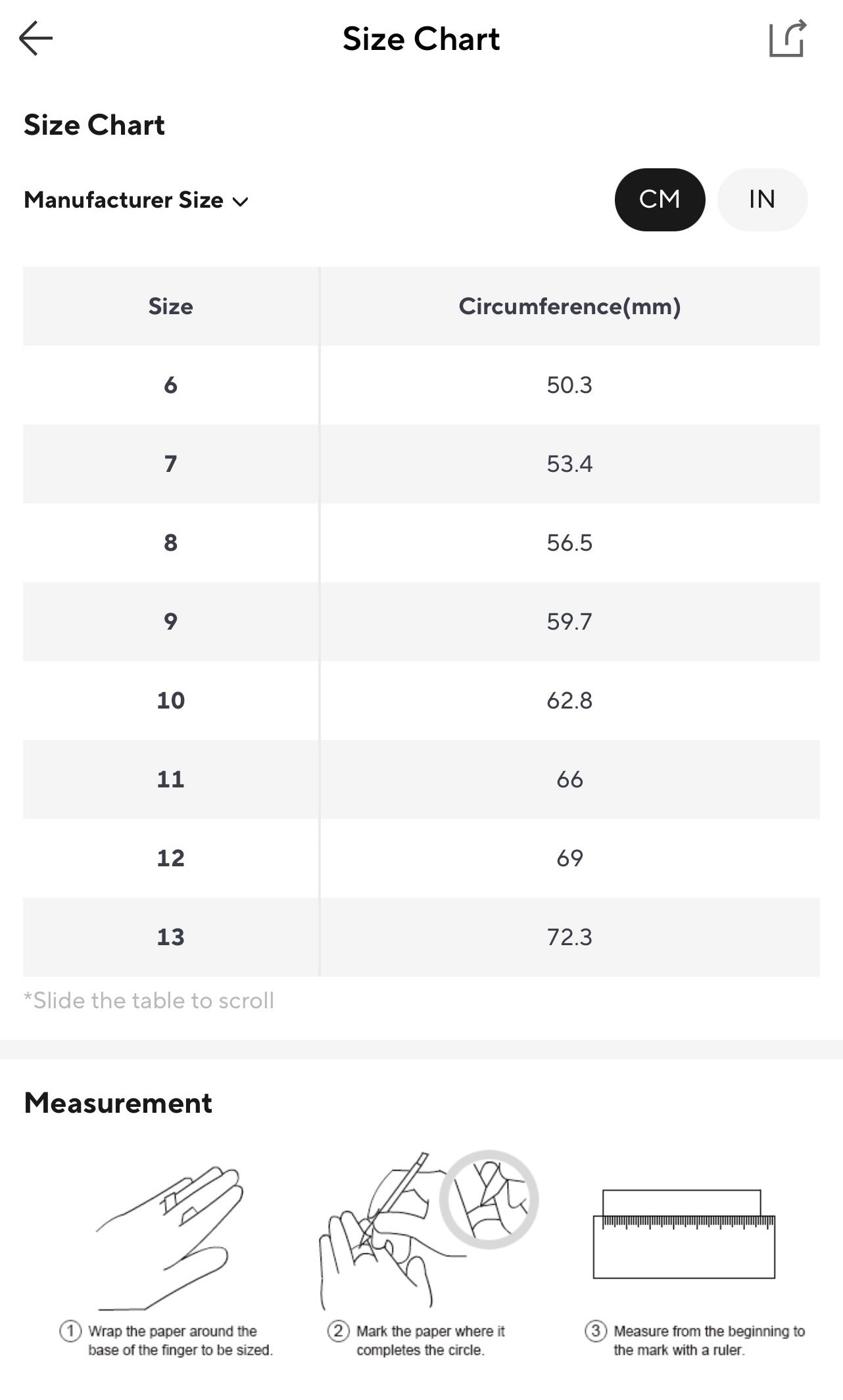Tap the Manufacturer Size chevron arrow
This screenshot has width=843, height=1400.
pyautogui.click(x=241, y=202)
